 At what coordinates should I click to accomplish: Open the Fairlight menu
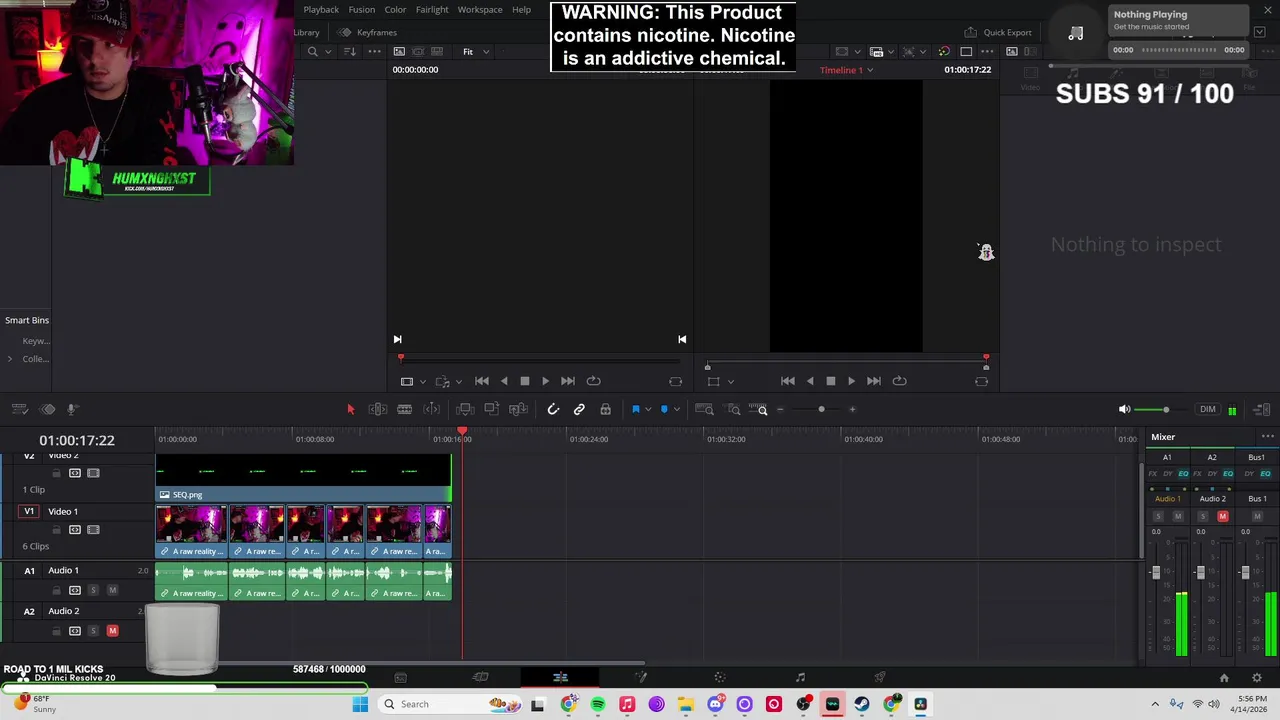tap(432, 10)
